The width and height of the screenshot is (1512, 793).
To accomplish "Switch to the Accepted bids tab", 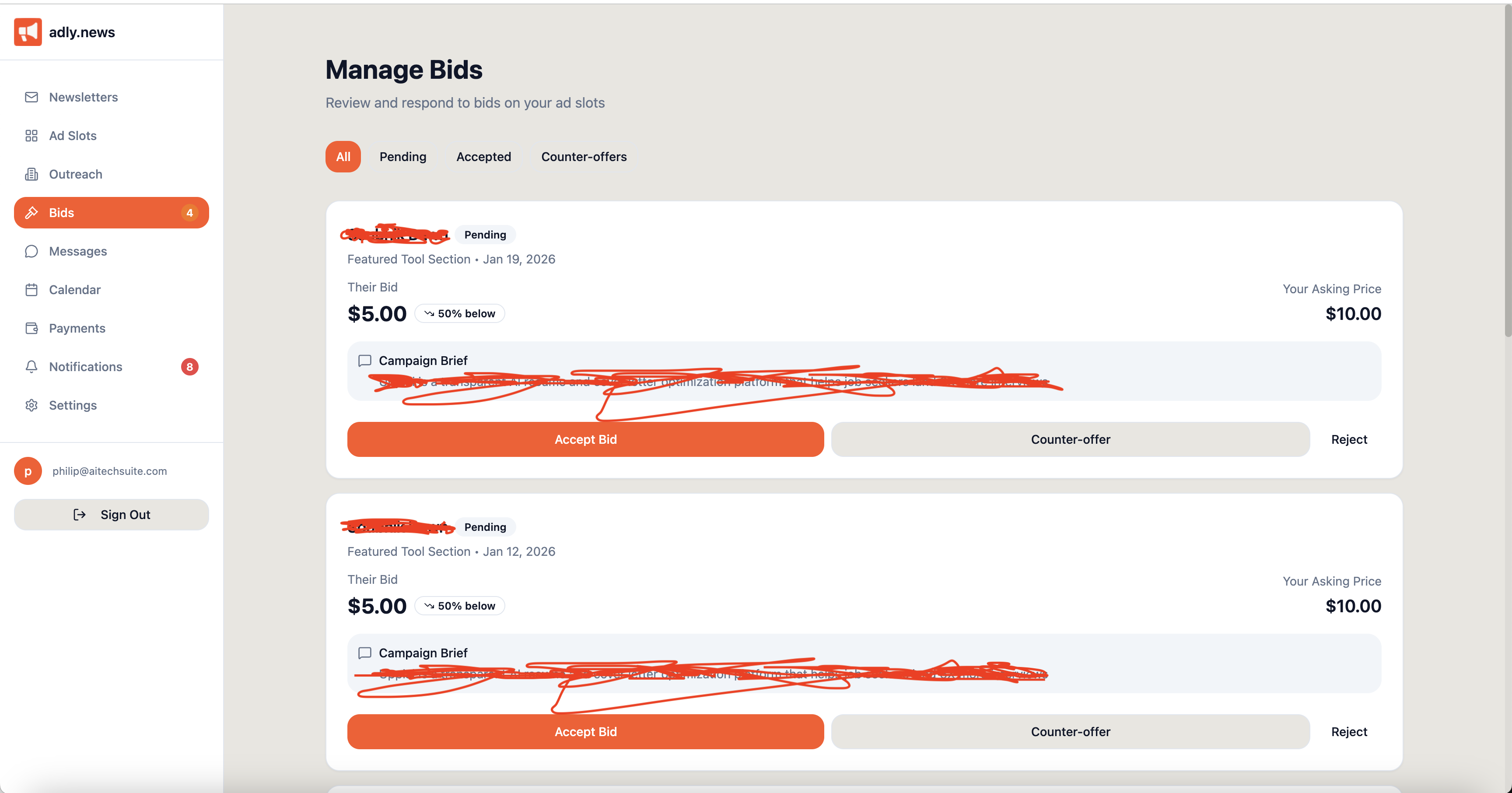I will point(483,157).
